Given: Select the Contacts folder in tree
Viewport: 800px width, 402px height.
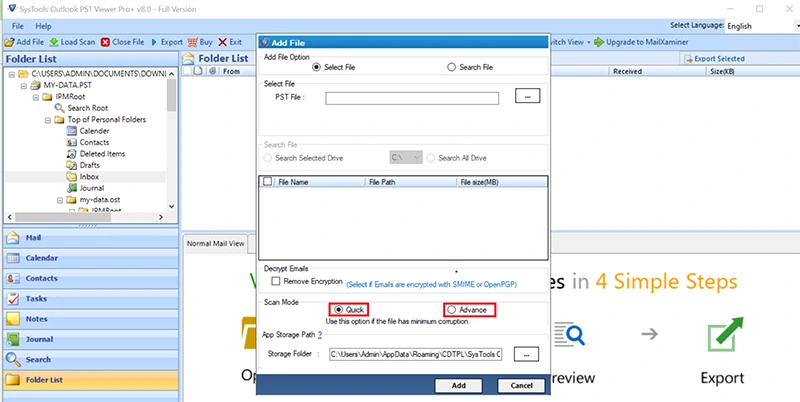Looking at the screenshot, I should 88,142.
